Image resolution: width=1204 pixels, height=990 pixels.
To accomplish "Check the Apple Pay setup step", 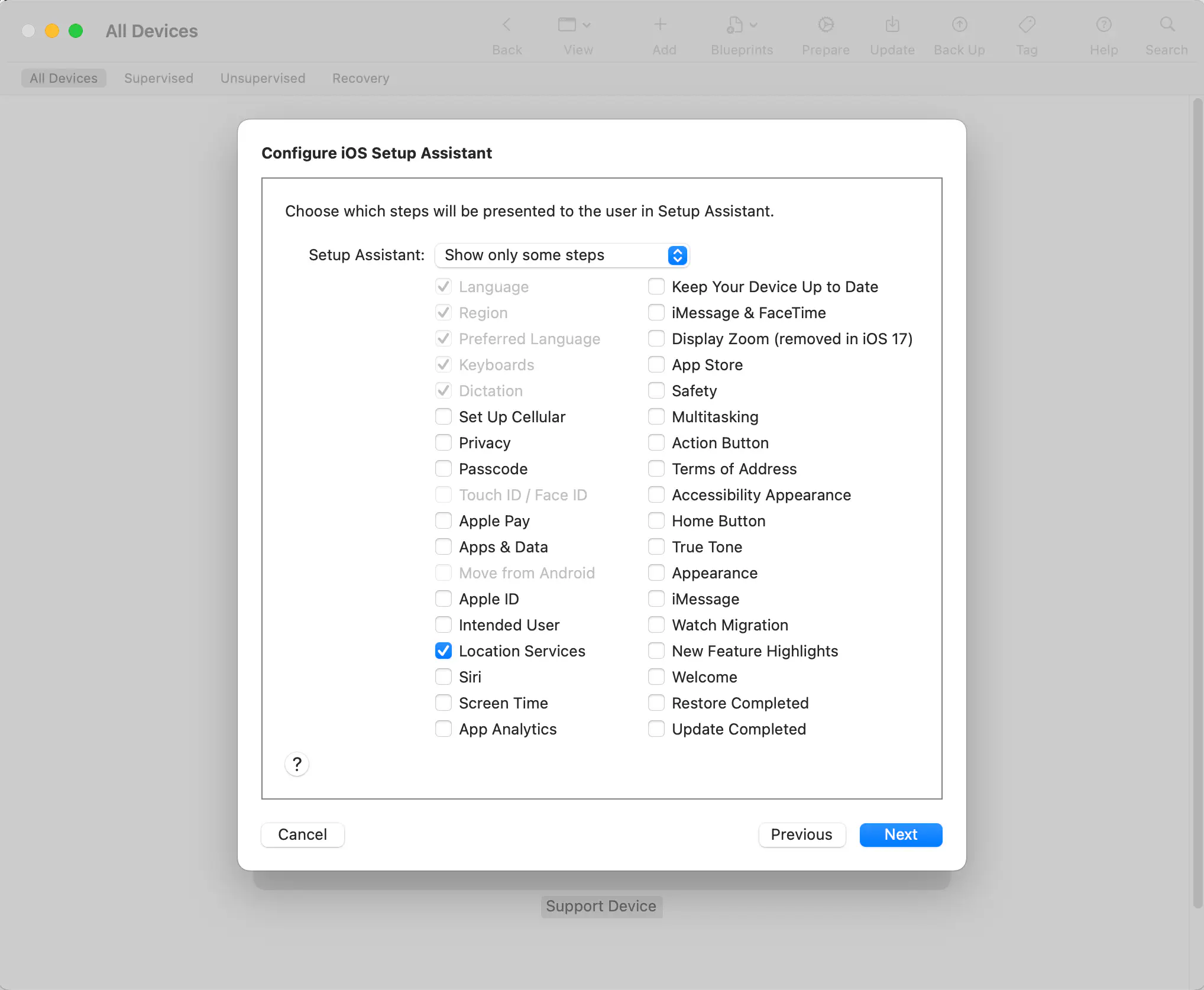I will coord(444,520).
